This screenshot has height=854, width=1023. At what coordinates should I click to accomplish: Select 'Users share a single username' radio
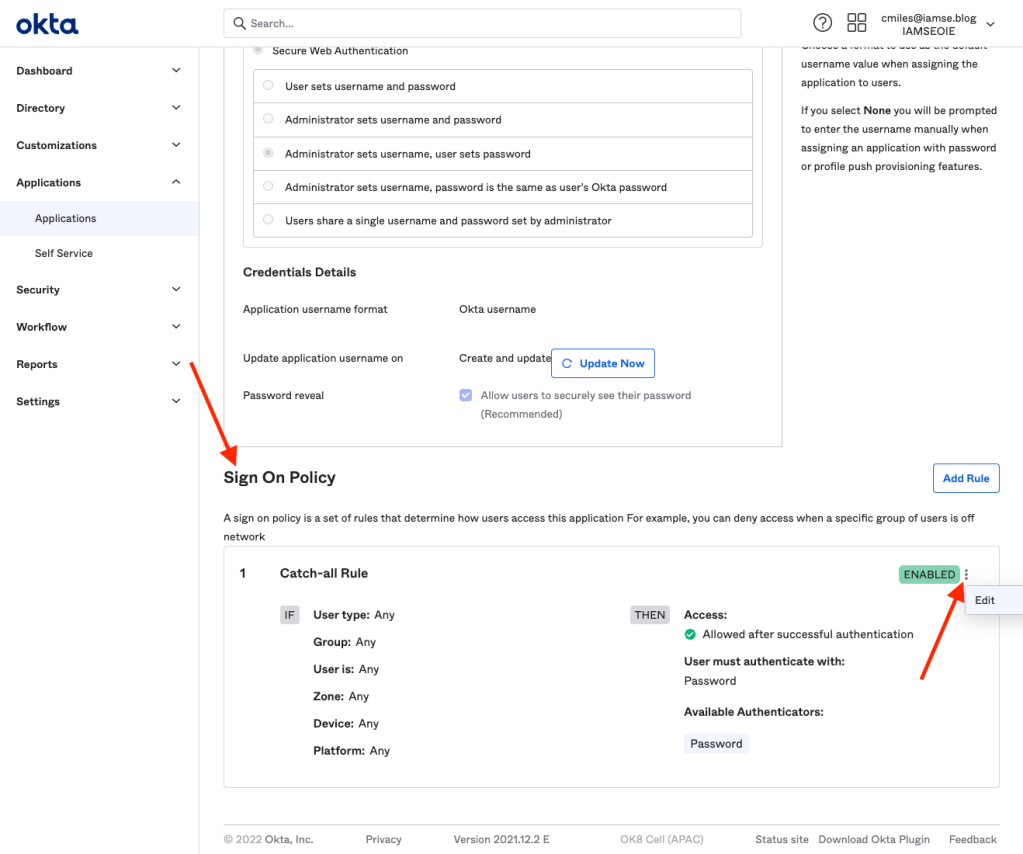(268, 220)
